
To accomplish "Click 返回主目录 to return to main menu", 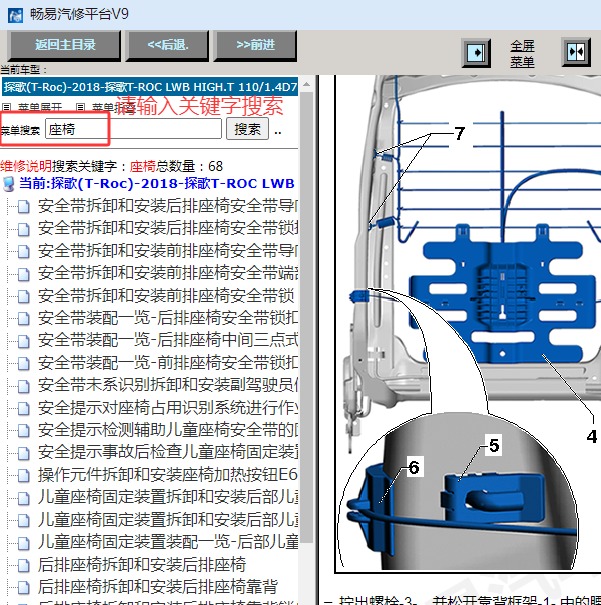I will (x=65, y=45).
